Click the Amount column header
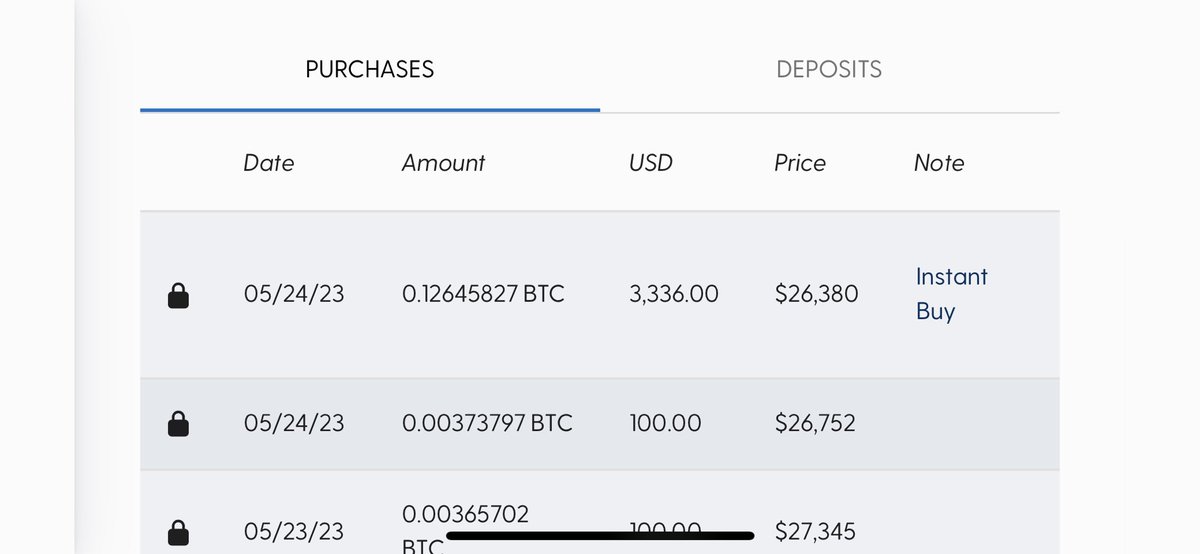1200x554 pixels. point(443,163)
